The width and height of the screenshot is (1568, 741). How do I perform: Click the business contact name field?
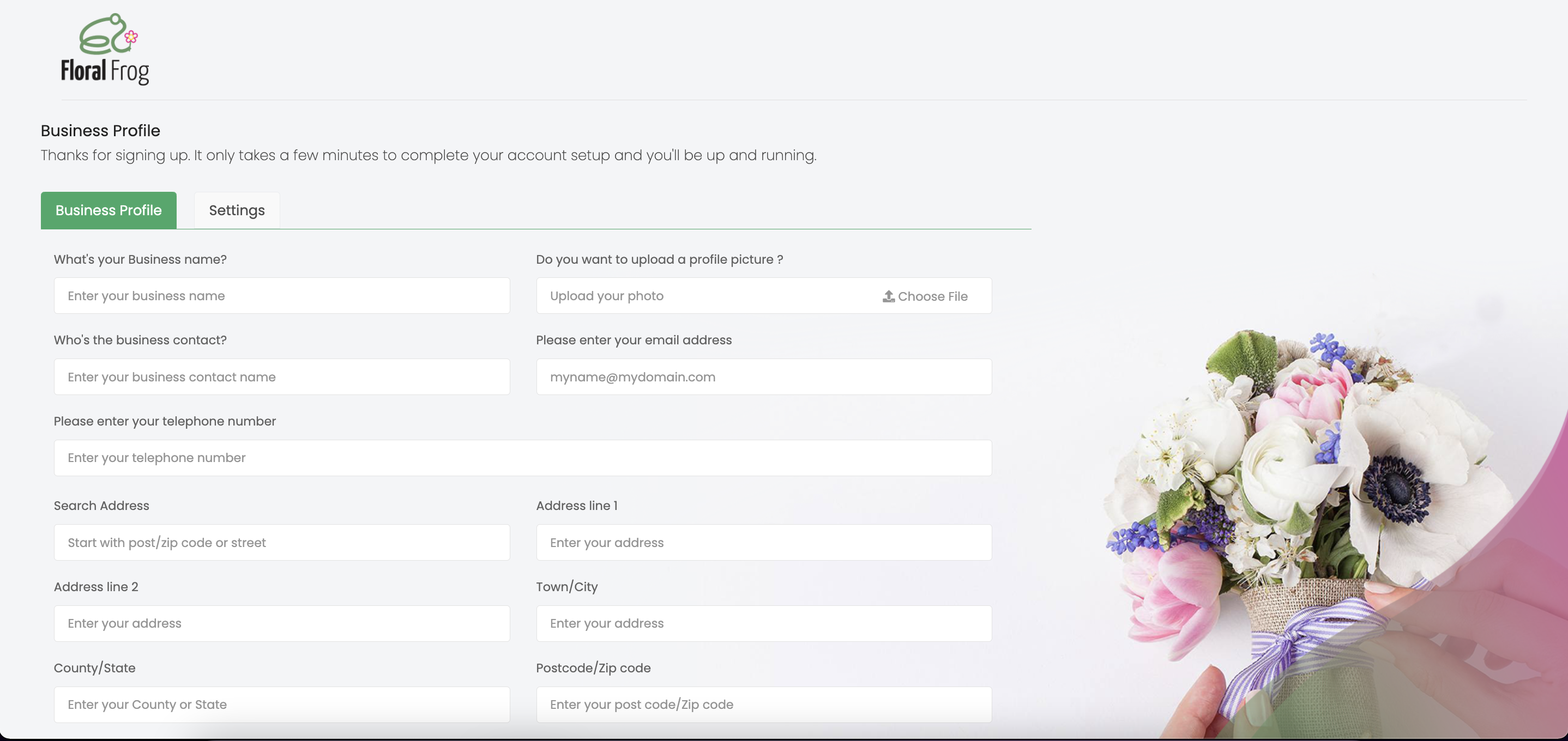point(281,376)
